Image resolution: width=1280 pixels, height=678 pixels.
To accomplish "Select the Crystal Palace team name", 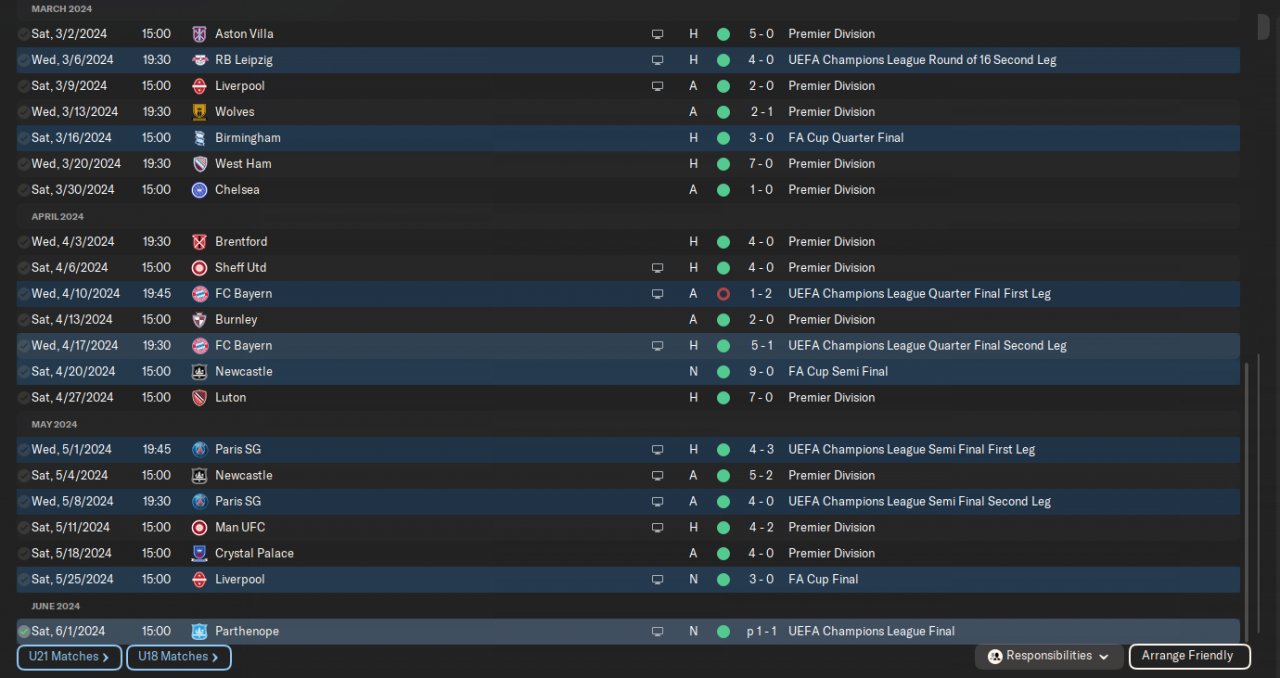I will coord(254,554).
